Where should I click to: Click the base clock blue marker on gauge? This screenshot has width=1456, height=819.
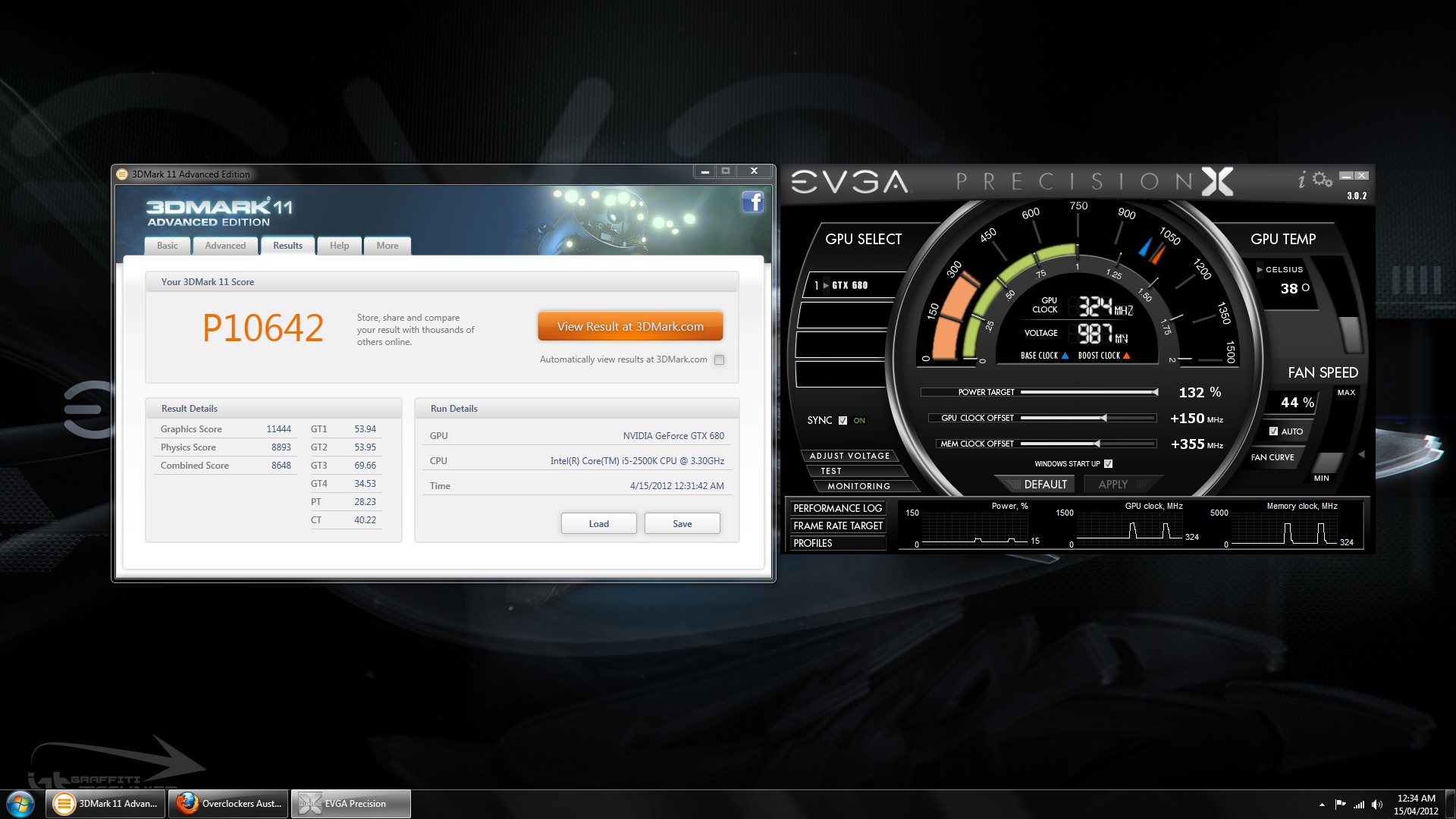click(x=1146, y=247)
